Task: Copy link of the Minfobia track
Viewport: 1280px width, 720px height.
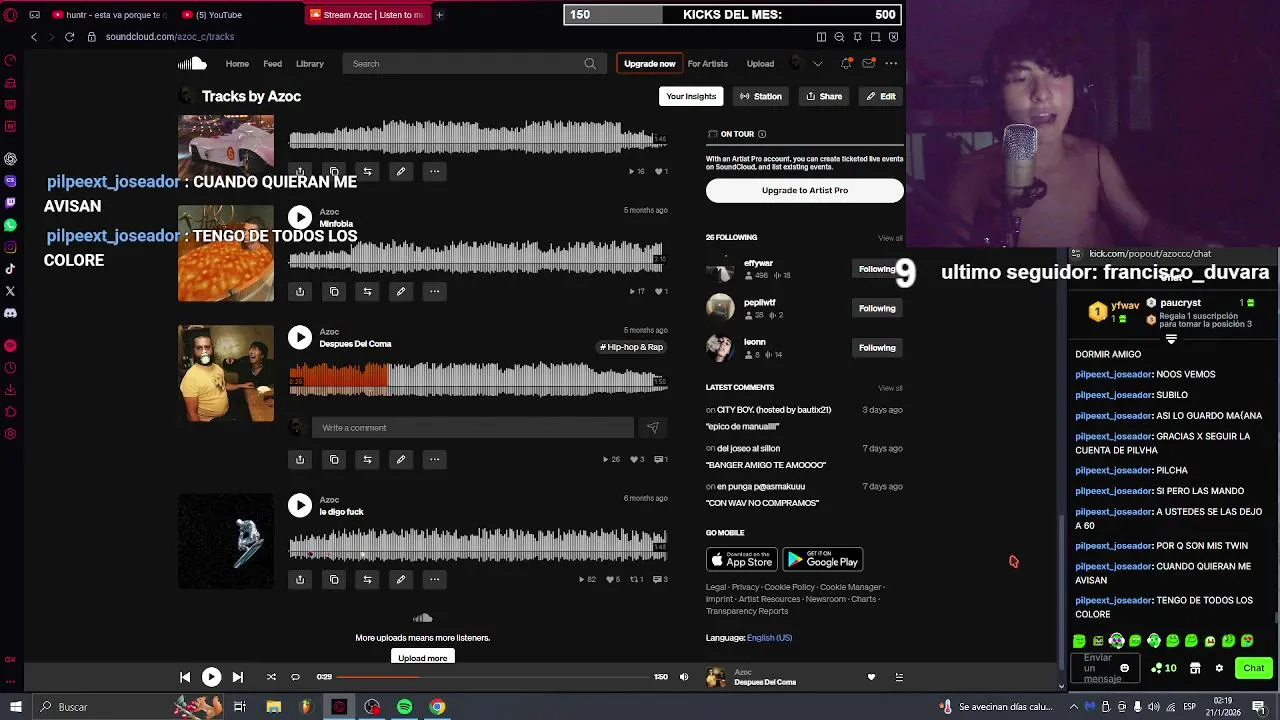Action: coord(334,291)
